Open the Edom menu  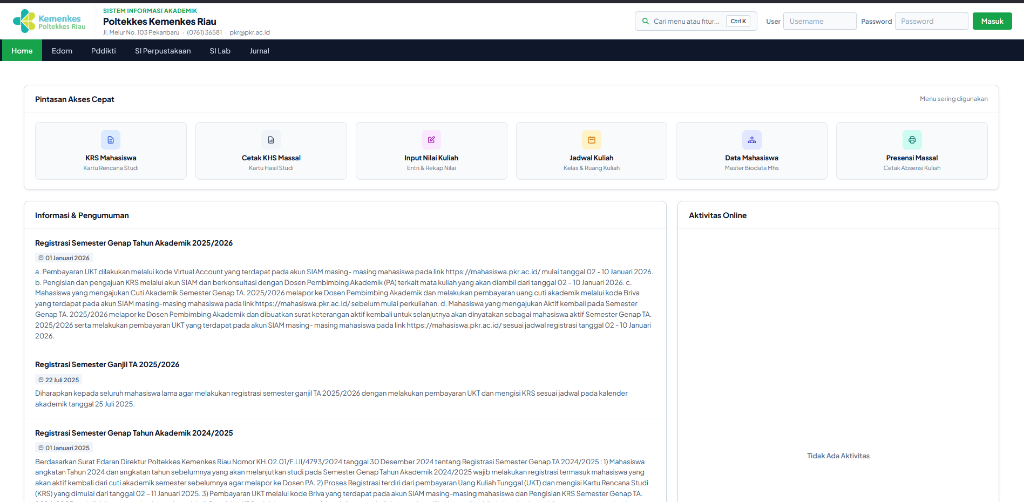click(x=62, y=51)
